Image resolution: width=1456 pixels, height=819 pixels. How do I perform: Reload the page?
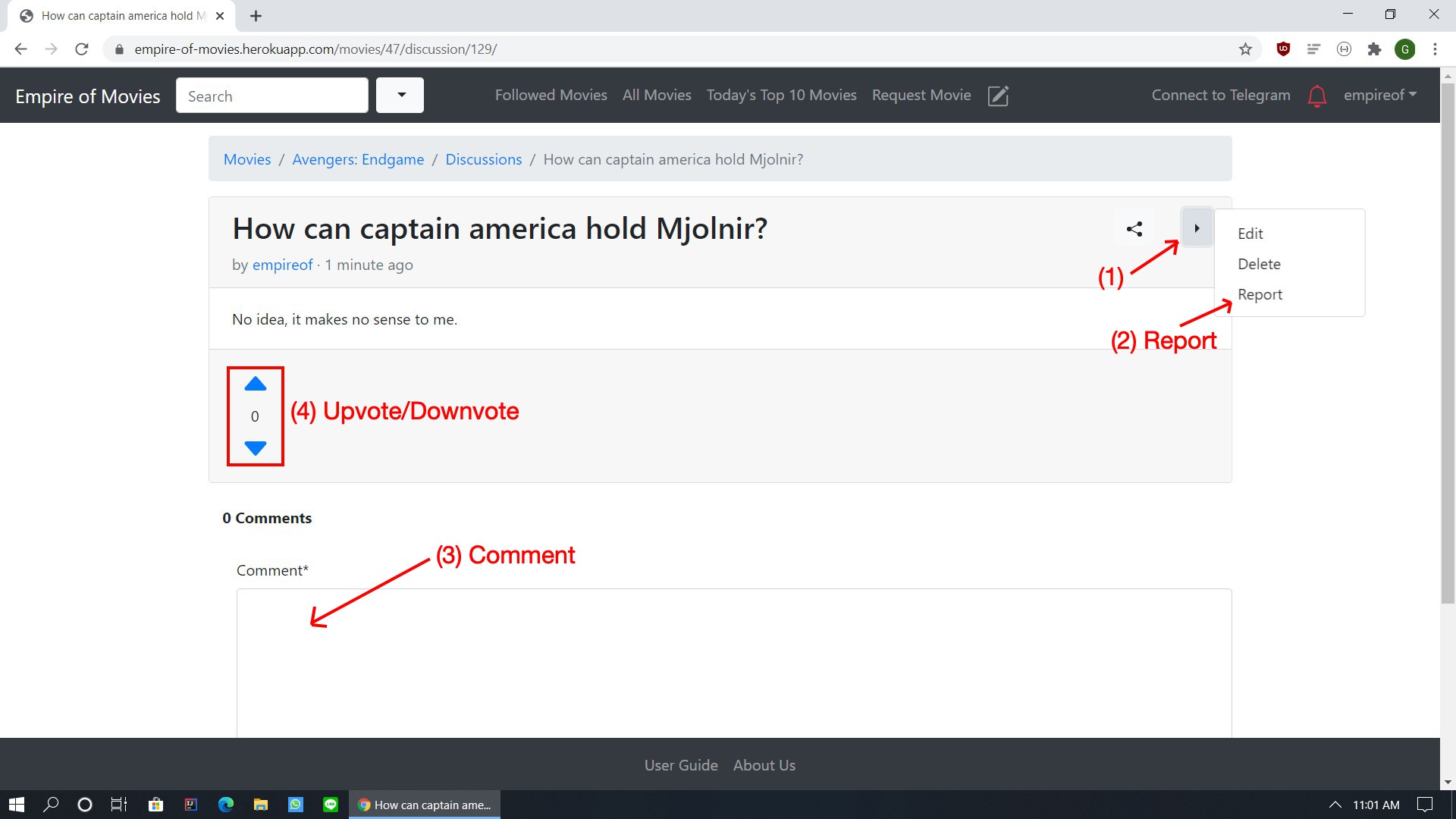coord(82,49)
